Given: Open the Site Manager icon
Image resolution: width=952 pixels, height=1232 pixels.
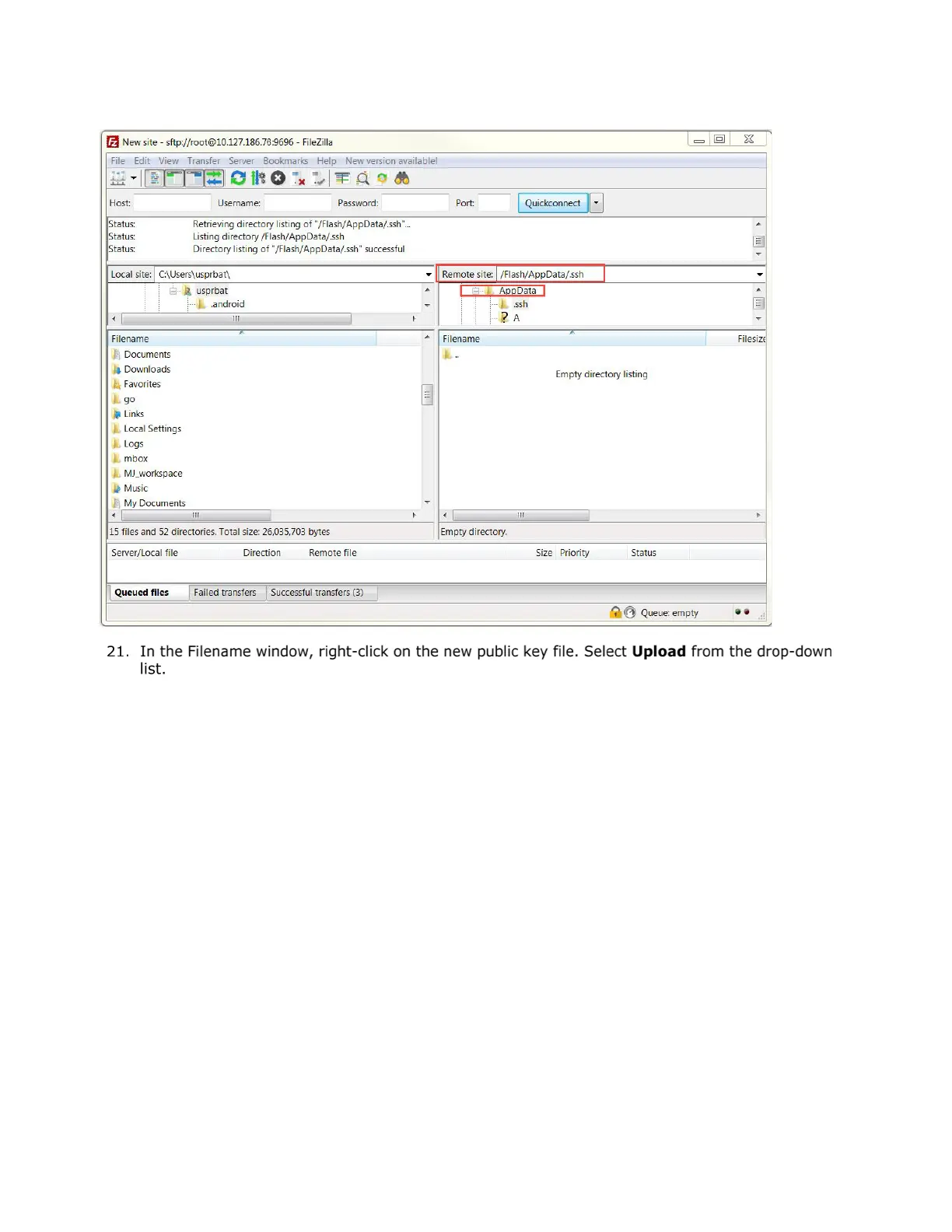Looking at the screenshot, I should pos(118,179).
